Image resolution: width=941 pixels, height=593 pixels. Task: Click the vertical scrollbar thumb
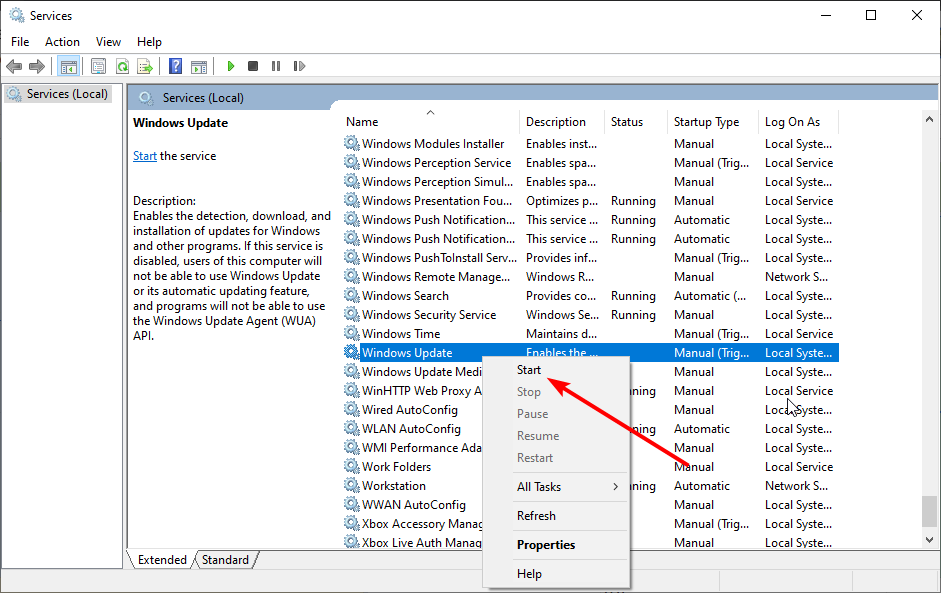[930, 511]
